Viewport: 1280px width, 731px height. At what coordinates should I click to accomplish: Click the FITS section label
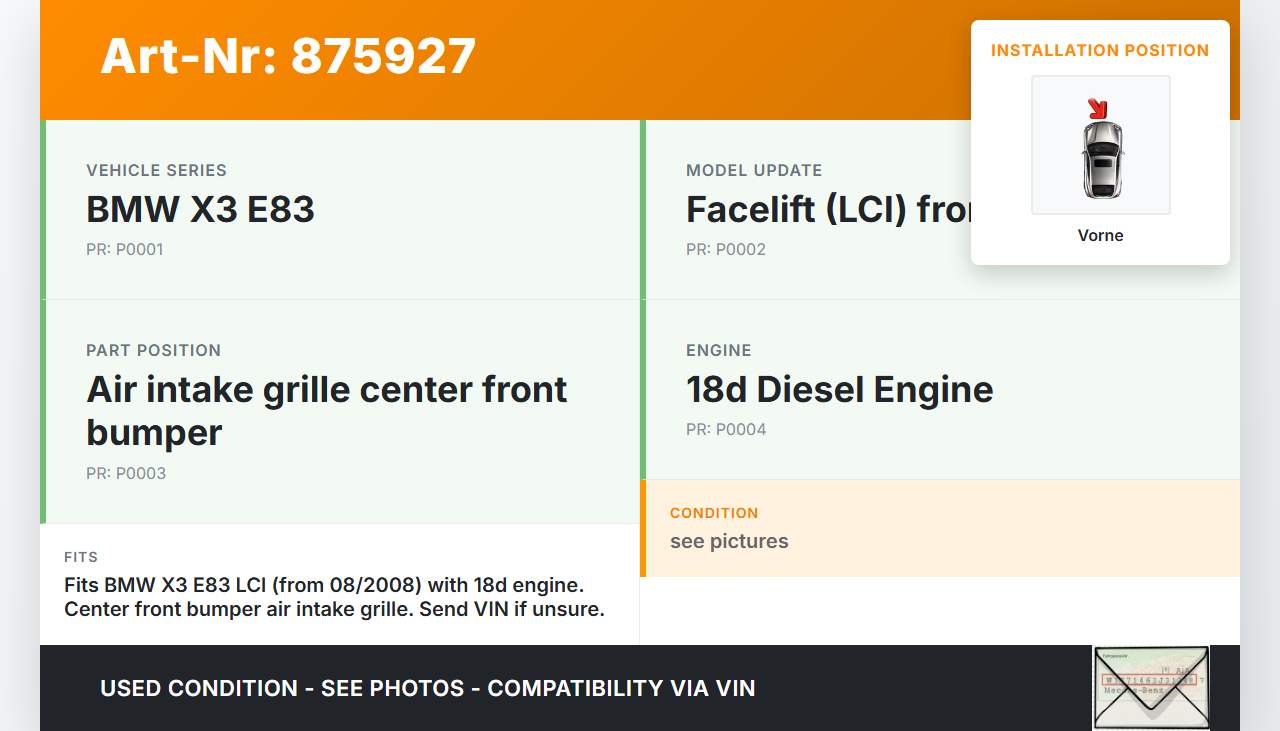coord(81,557)
